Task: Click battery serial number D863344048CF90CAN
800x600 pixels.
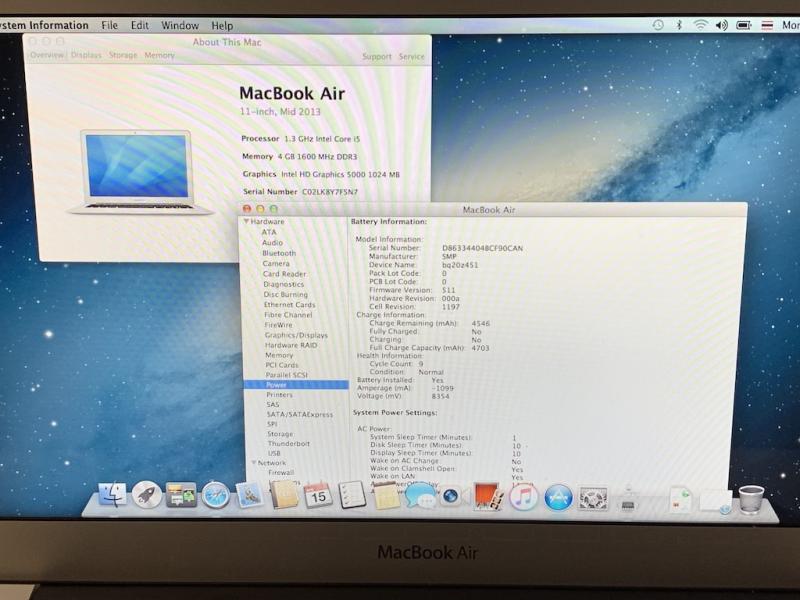Action: (x=482, y=248)
